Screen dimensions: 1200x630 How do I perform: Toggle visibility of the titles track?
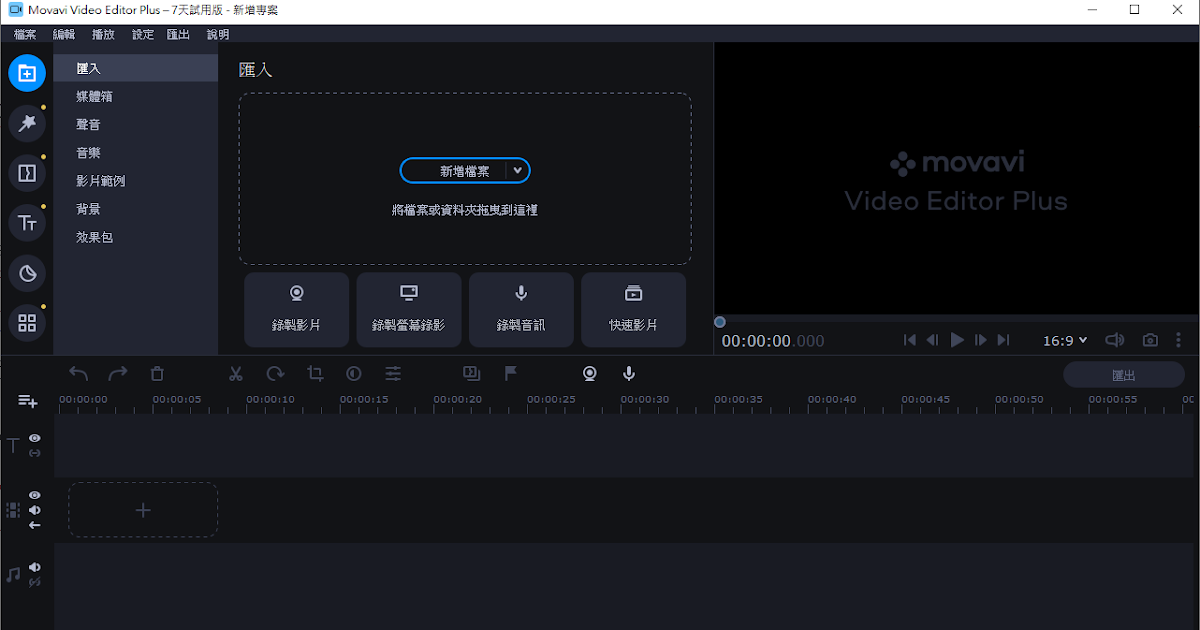tap(34, 439)
